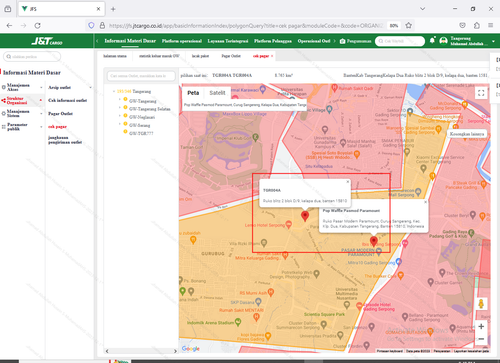Click the user avatar icon
This screenshot has width=500, height=363.
tap(444, 41)
